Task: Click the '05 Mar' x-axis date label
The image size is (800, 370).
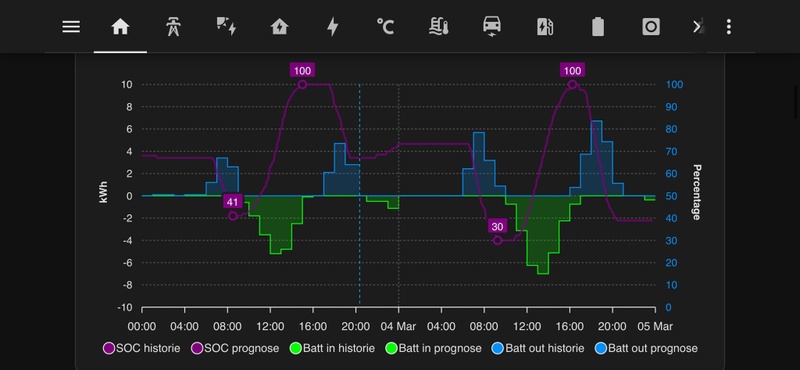Action: [656, 326]
